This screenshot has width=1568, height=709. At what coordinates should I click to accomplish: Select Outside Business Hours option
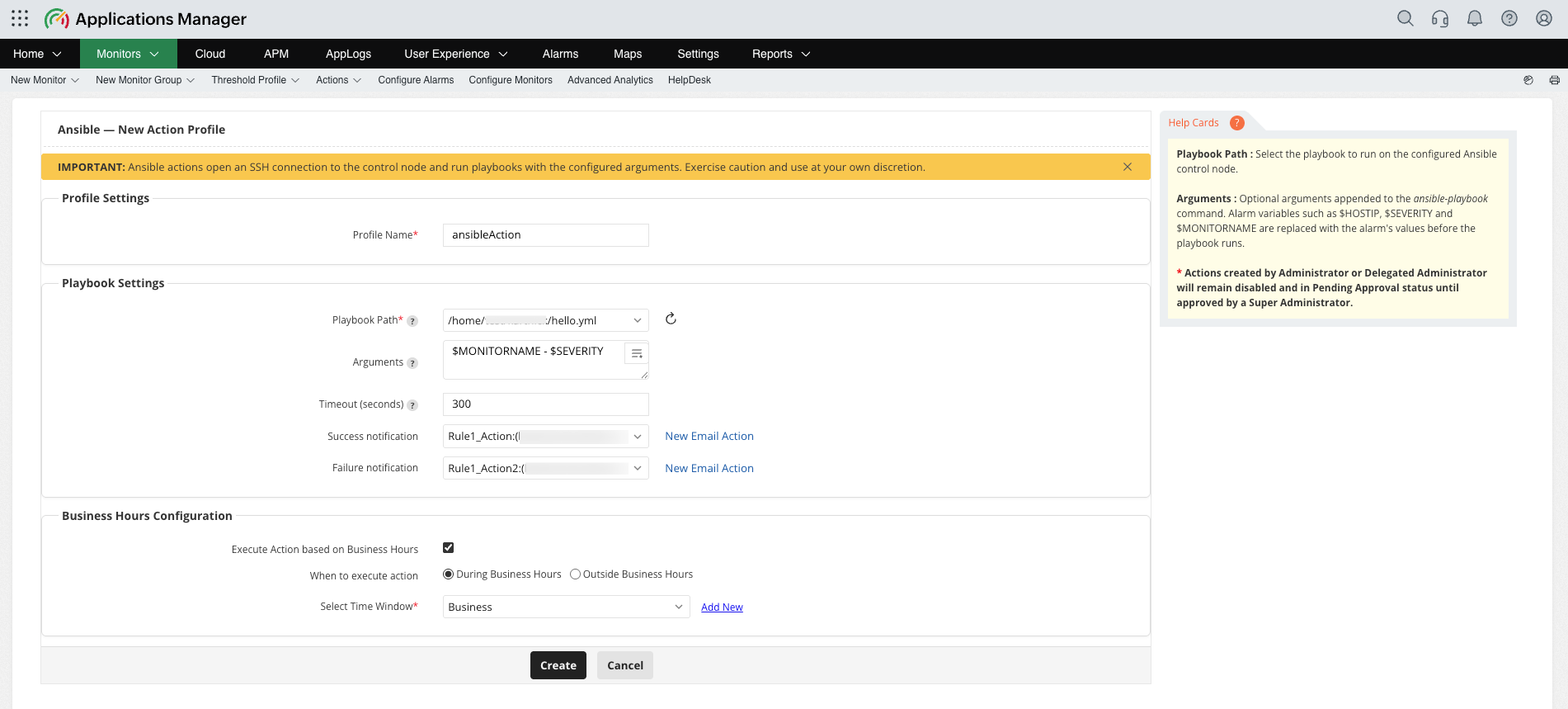point(575,574)
